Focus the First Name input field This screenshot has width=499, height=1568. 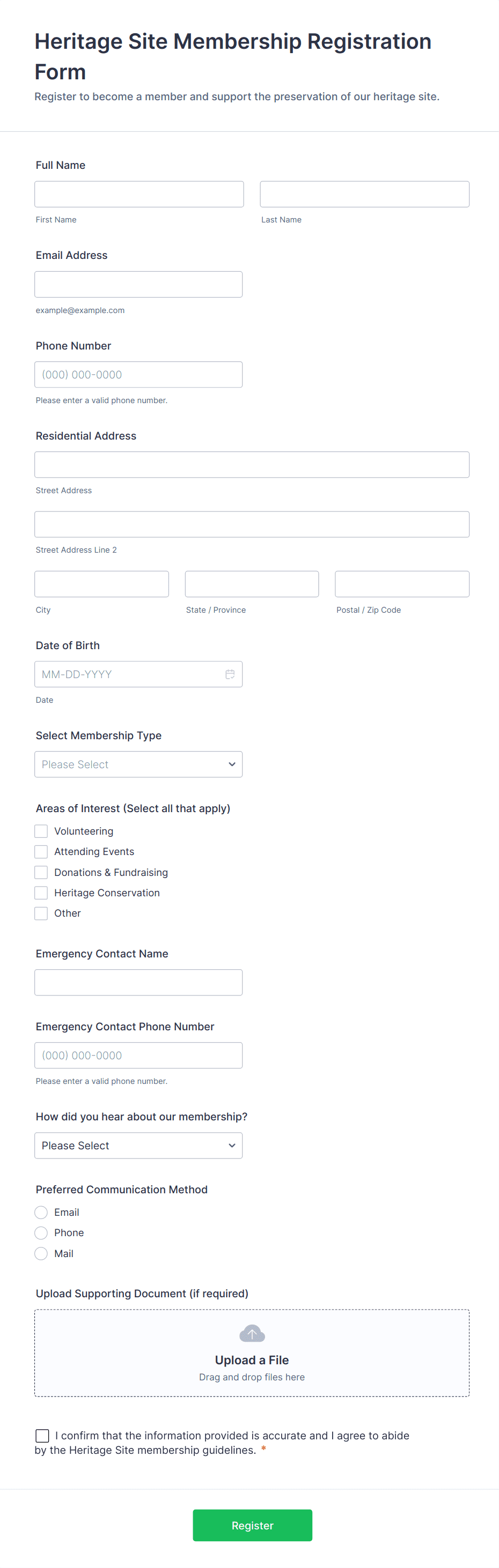click(139, 194)
